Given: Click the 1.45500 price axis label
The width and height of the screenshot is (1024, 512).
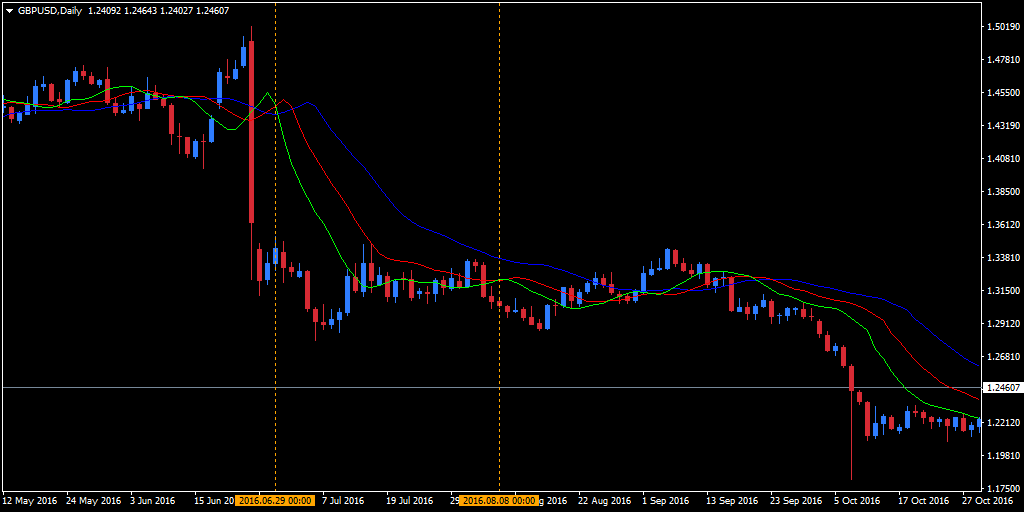Looking at the screenshot, I should coord(1006,93).
